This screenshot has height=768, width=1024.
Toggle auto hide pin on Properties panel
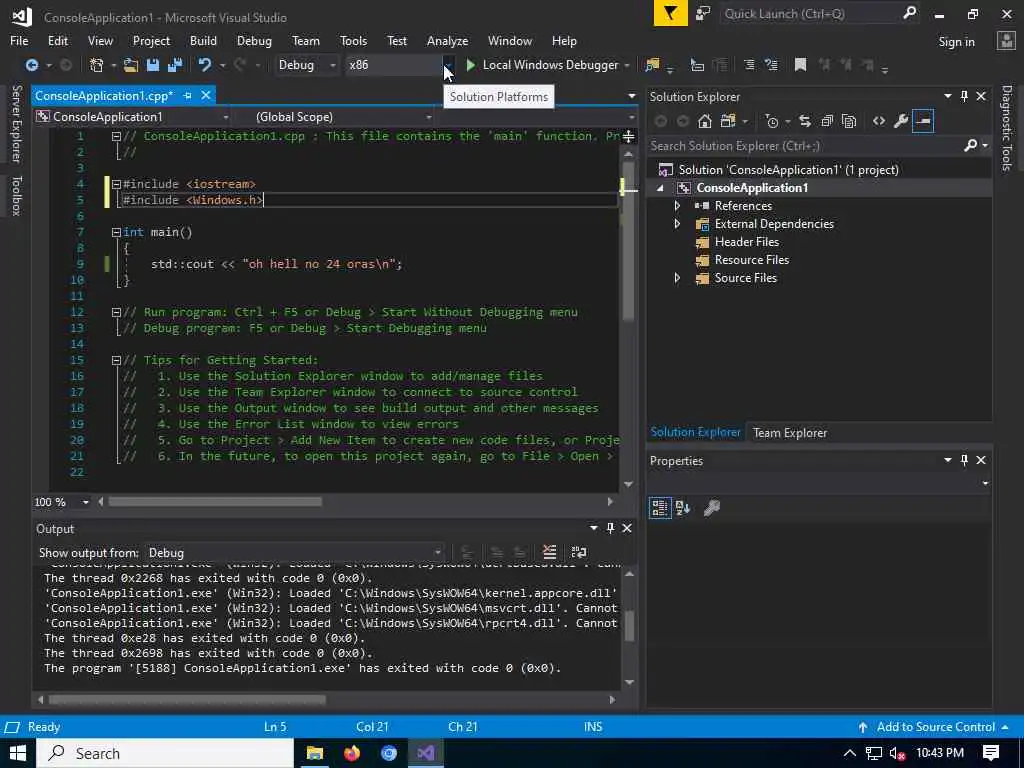964,460
